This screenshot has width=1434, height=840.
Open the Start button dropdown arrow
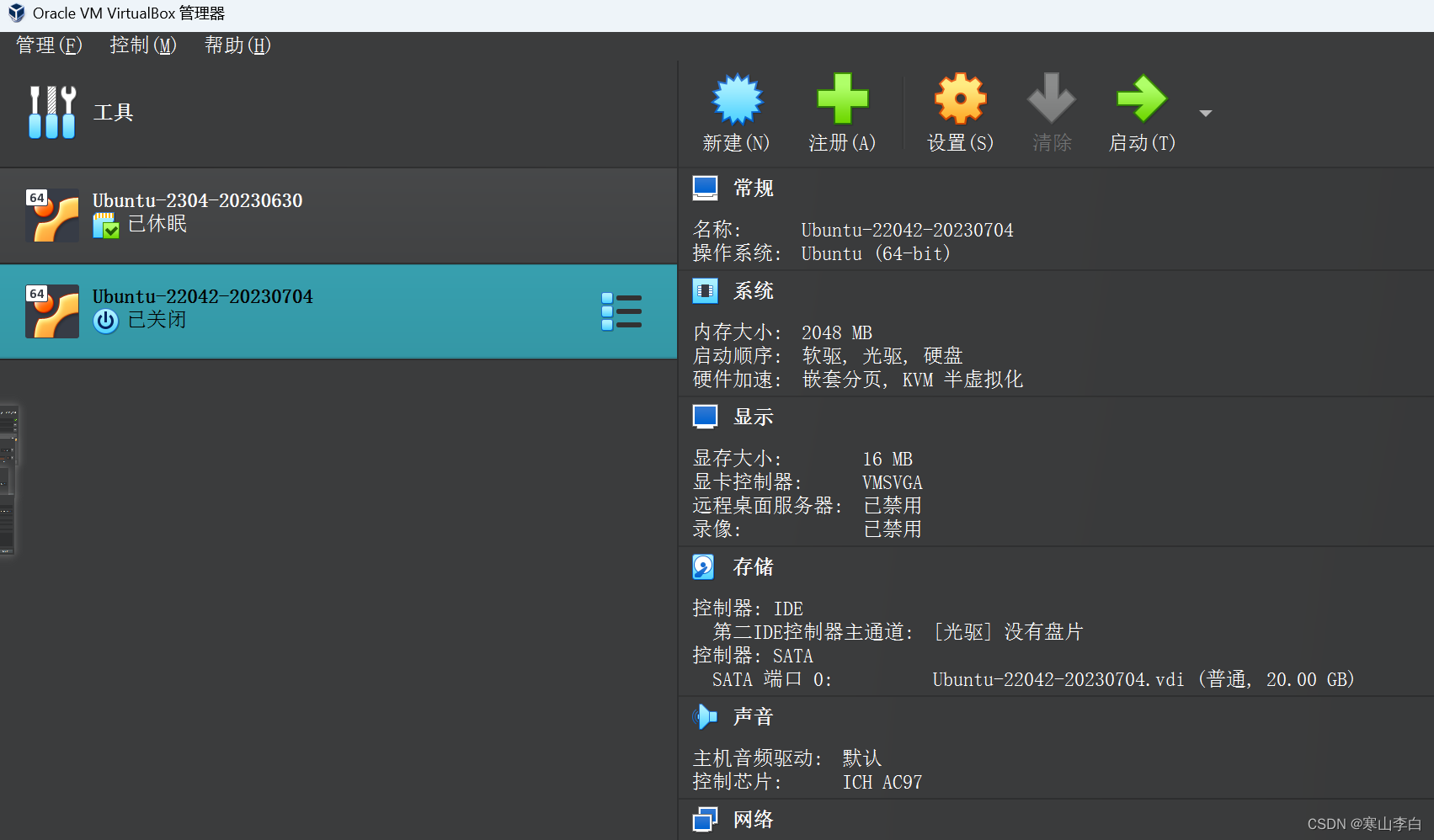(1206, 114)
